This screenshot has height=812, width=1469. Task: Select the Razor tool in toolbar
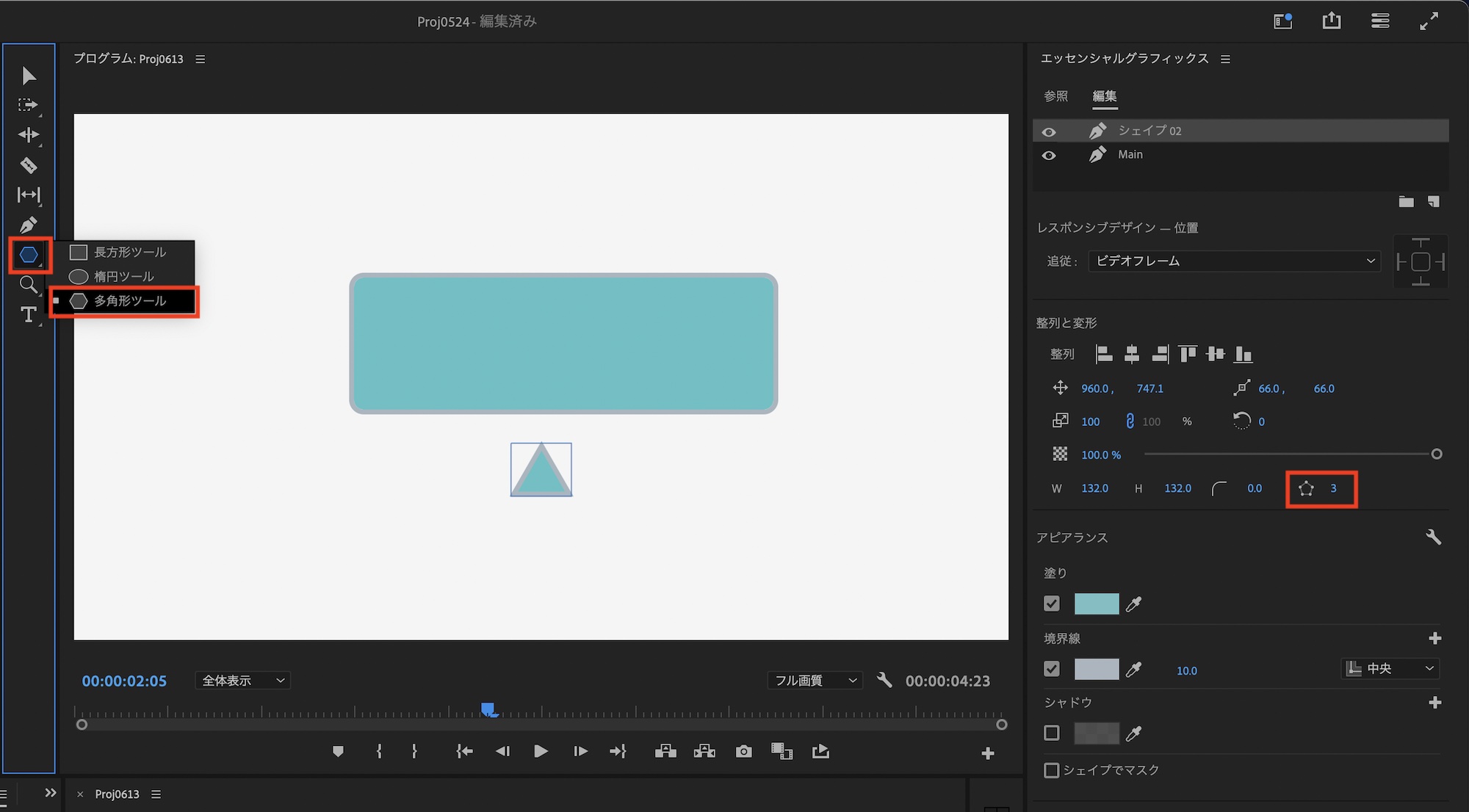[29, 165]
